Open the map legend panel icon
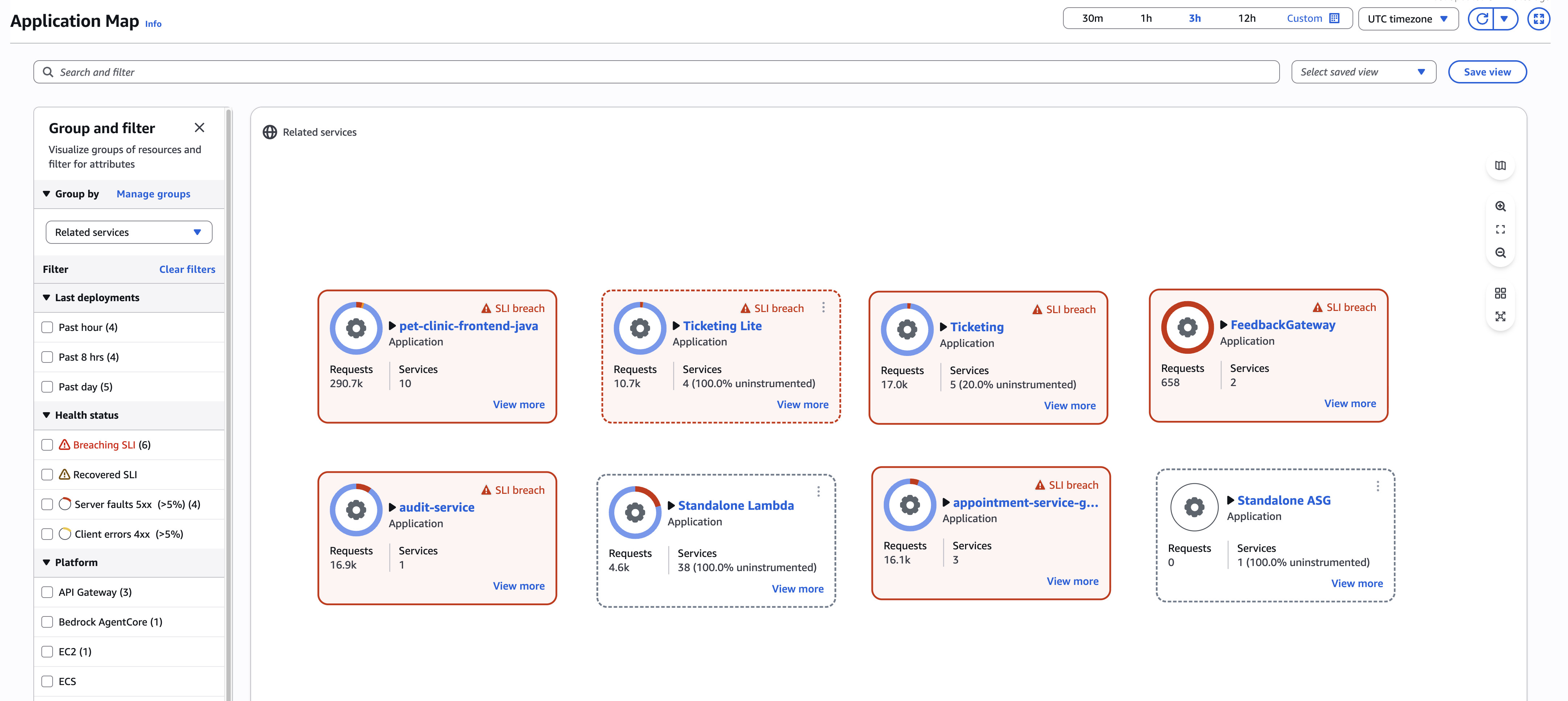Viewport: 1568px width, 701px height. [1501, 165]
